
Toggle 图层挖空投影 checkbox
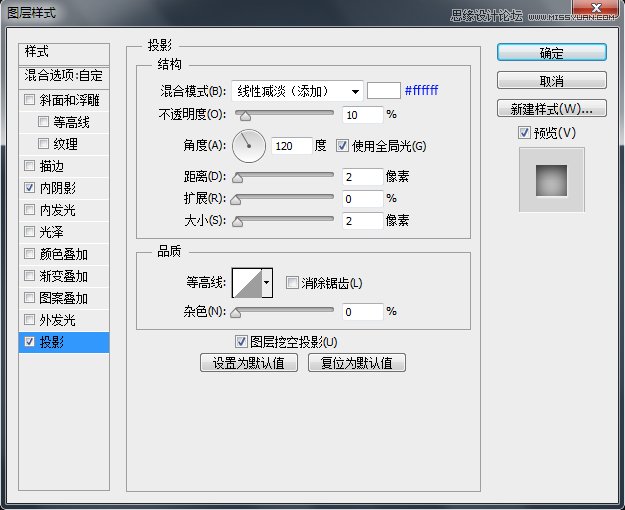click(x=240, y=342)
